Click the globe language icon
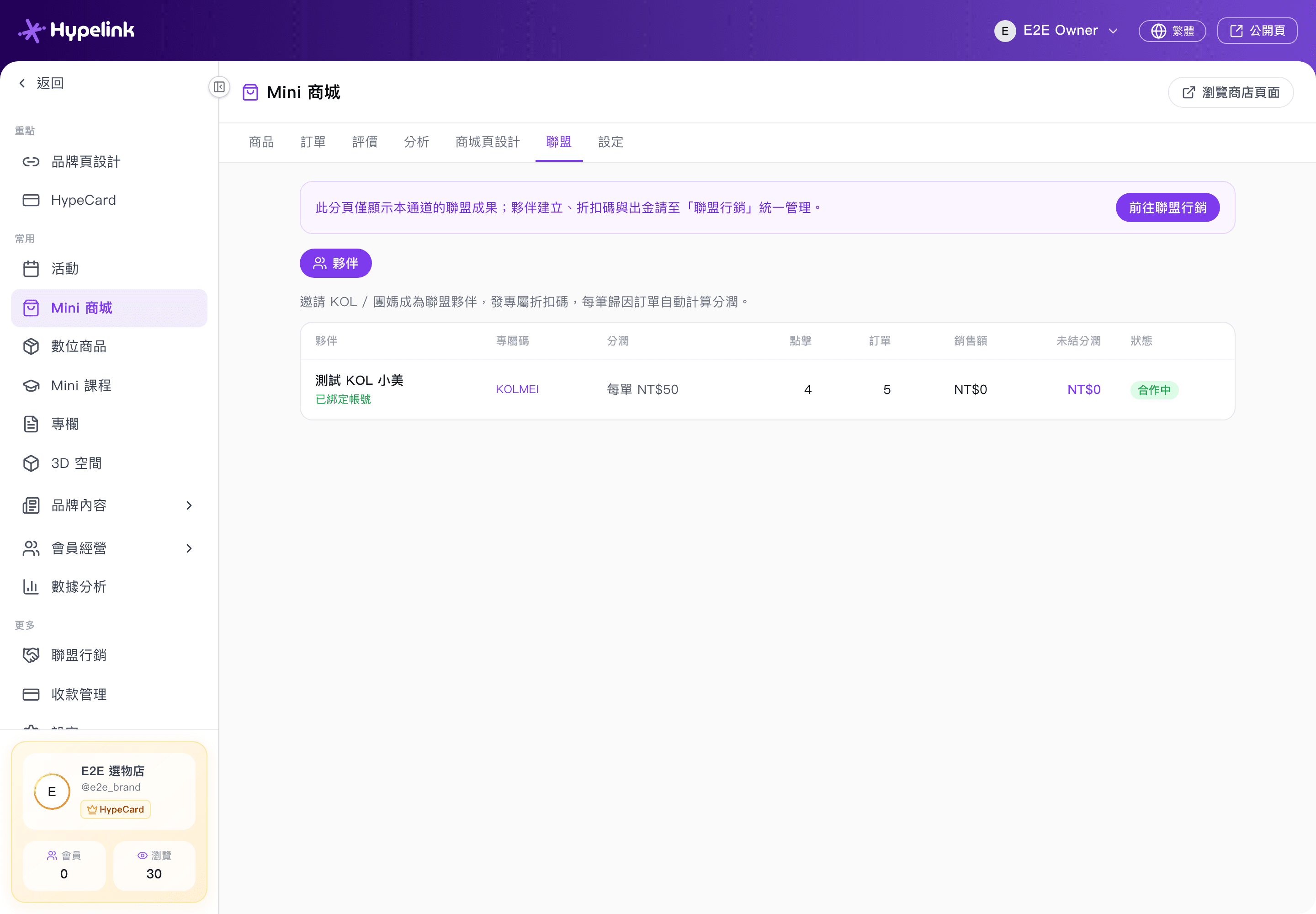Screen dimensions: 1316x914 [x=1158, y=31]
